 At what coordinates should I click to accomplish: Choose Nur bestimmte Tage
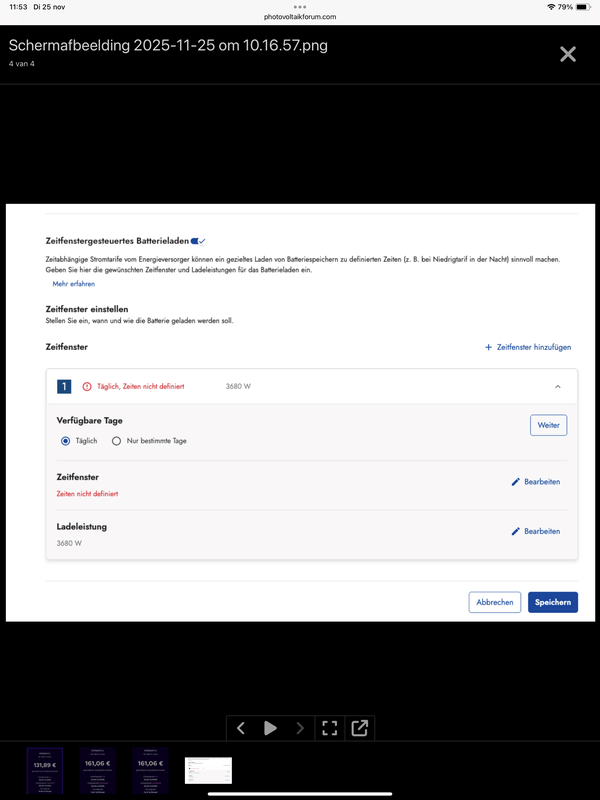[117, 440]
